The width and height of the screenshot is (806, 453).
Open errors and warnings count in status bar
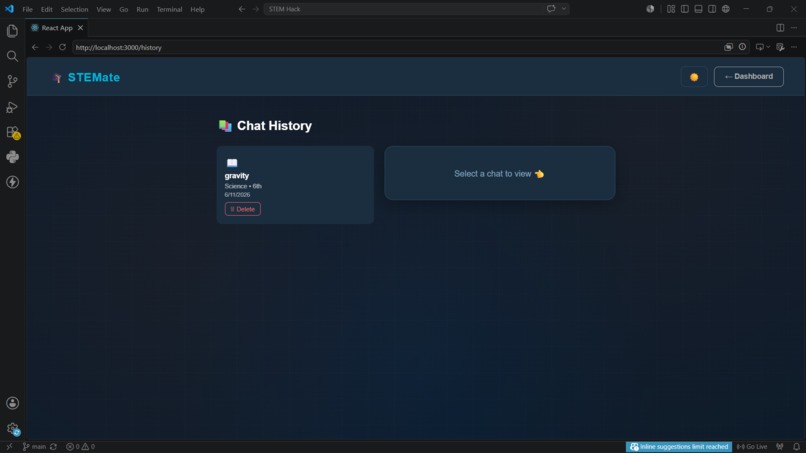[80, 447]
